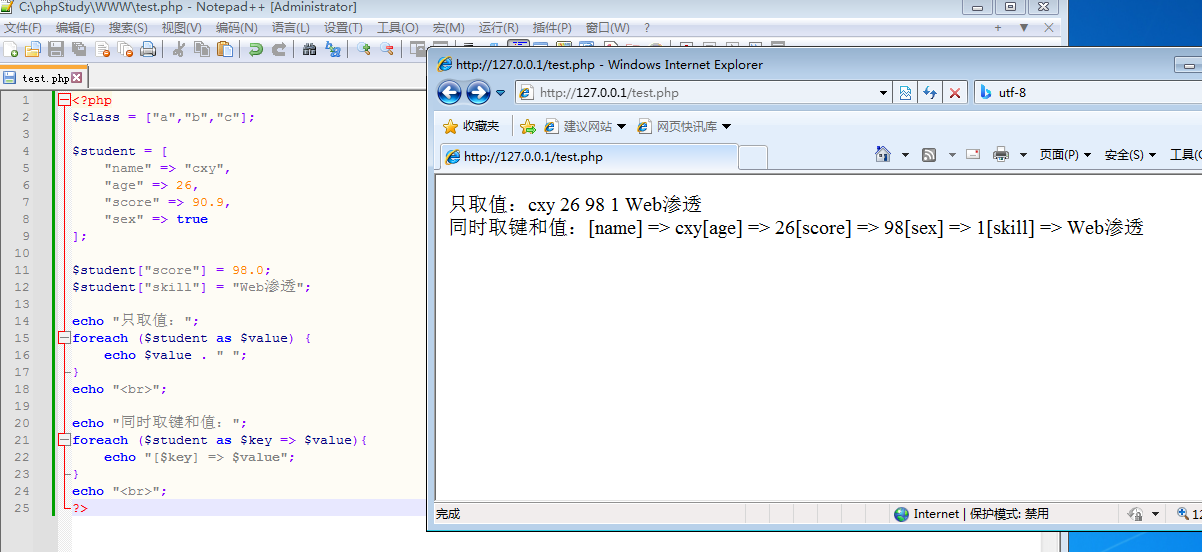
Task: Cut selection using the scissors icon
Action: (x=179, y=49)
